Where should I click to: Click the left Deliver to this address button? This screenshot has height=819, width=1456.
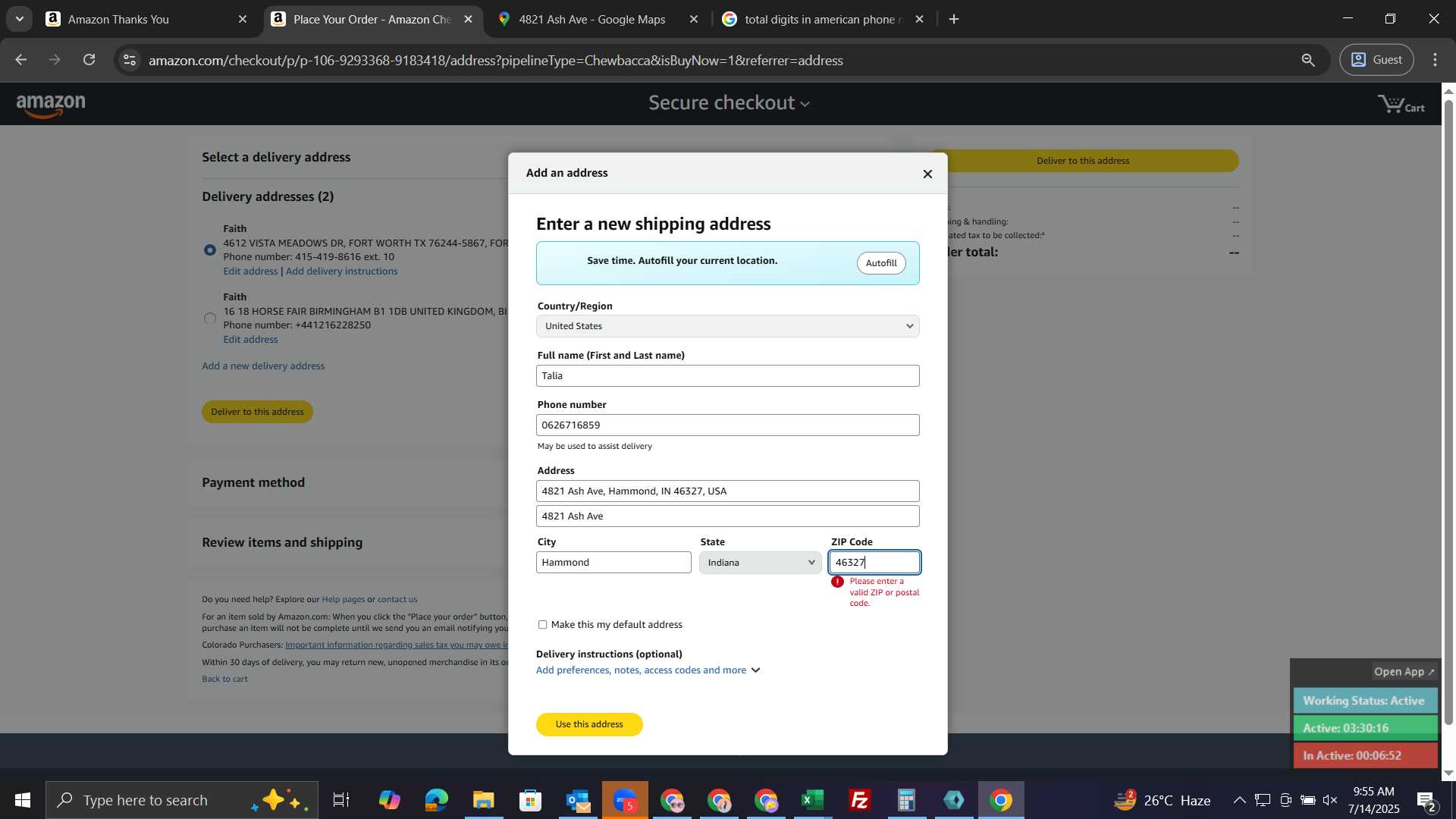[257, 412]
